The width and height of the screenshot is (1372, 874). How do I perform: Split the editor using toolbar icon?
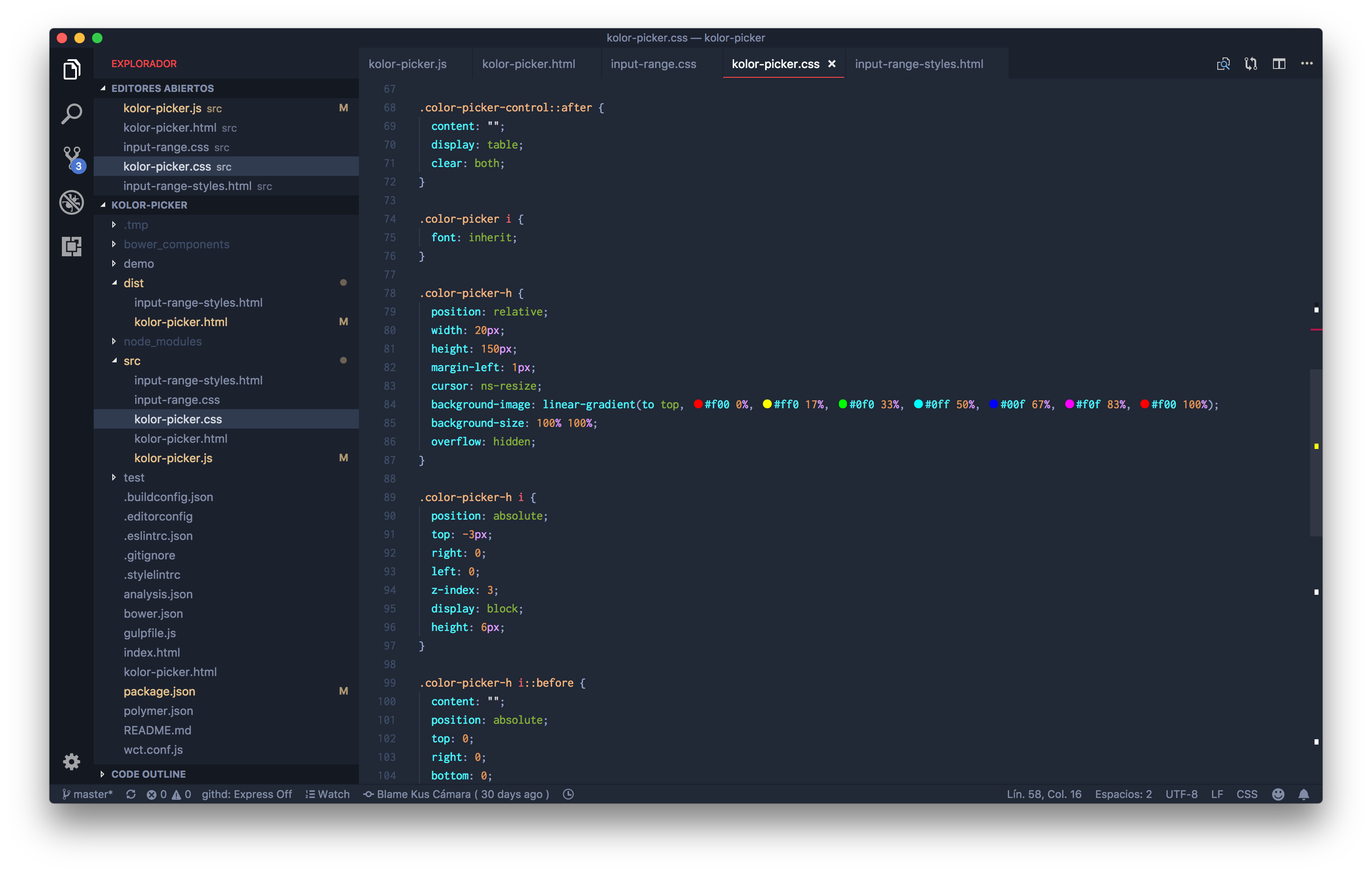1279,64
